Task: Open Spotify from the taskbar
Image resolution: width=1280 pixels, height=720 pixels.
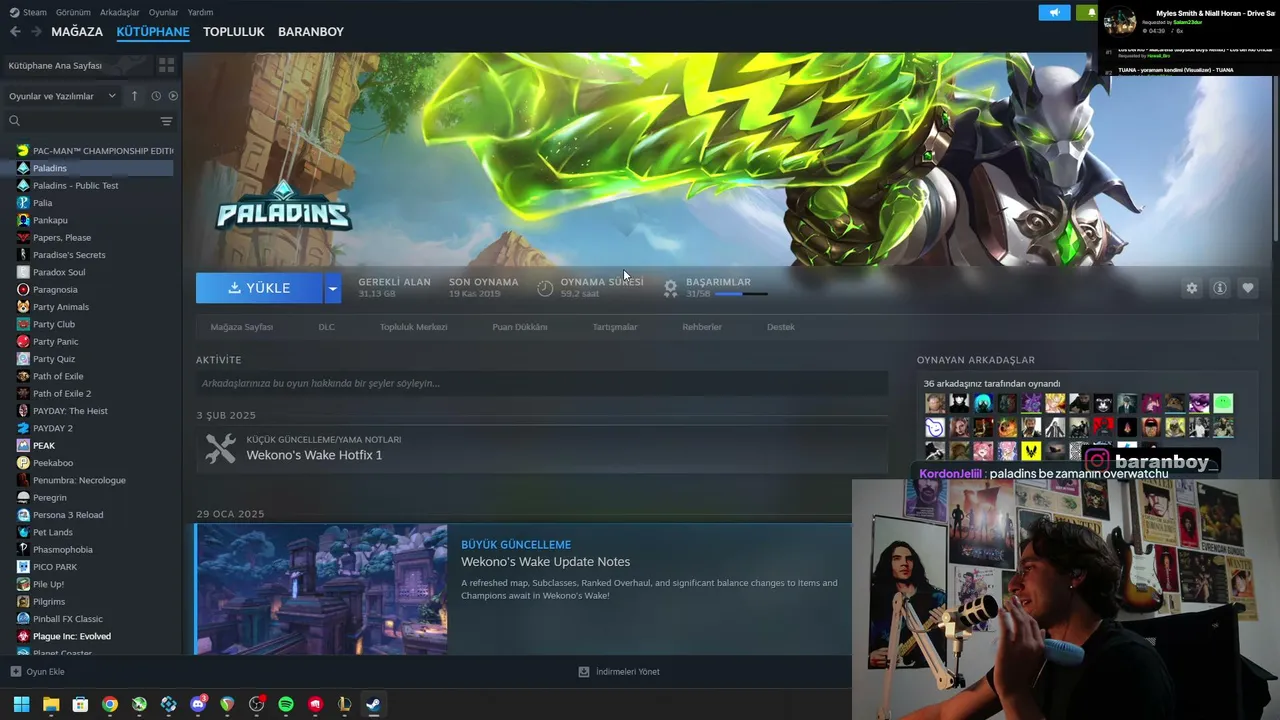Action: point(286,704)
